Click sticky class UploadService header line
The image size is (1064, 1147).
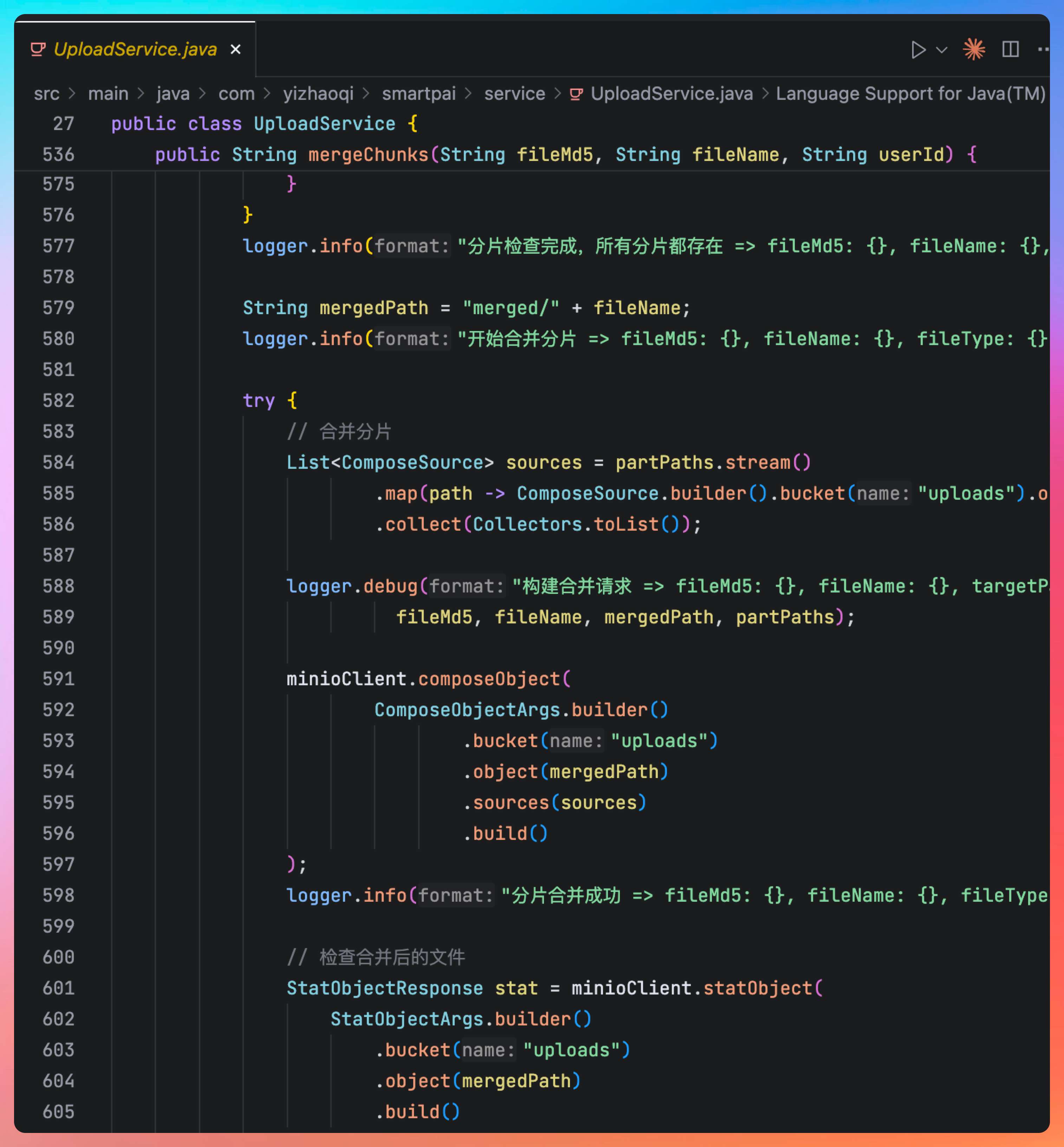point(324,124)
